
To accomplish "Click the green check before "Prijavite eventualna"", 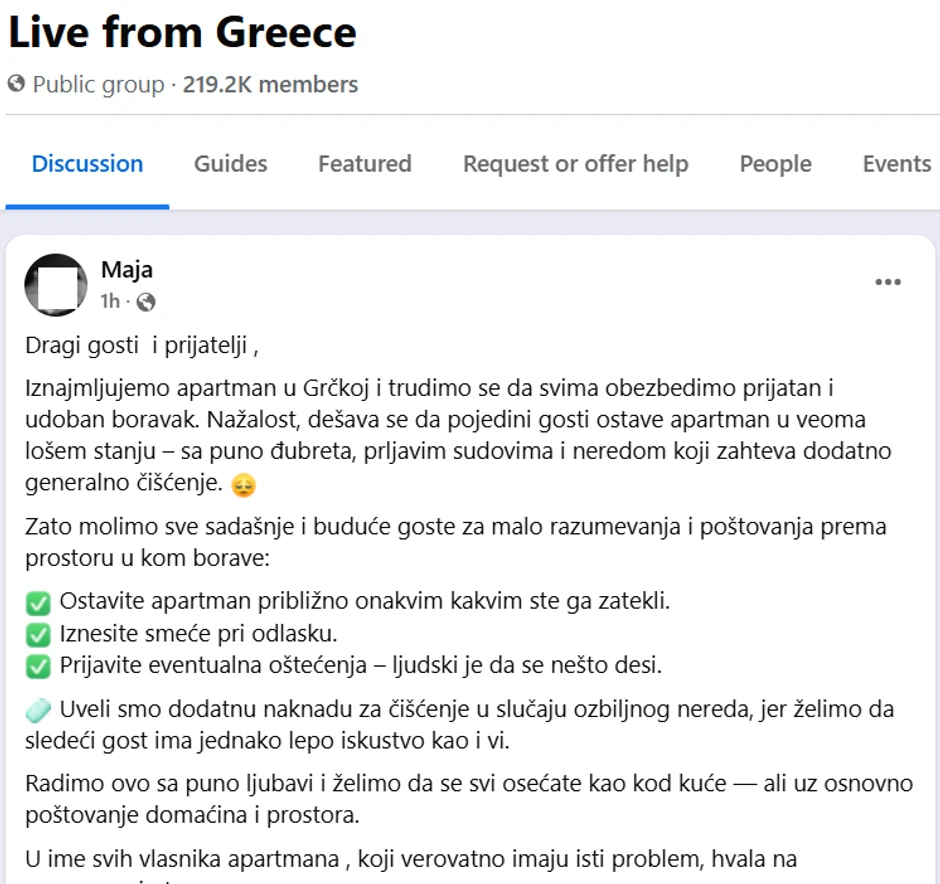I will [x=38, y=665].
